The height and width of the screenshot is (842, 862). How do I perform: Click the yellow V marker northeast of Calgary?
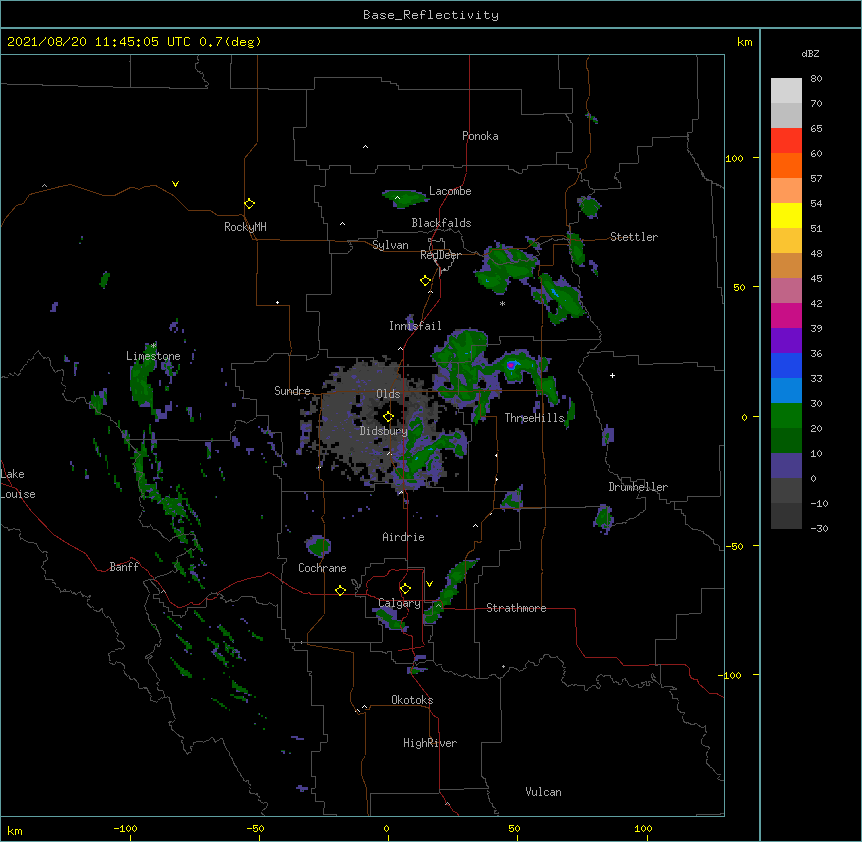coord(429,584)
